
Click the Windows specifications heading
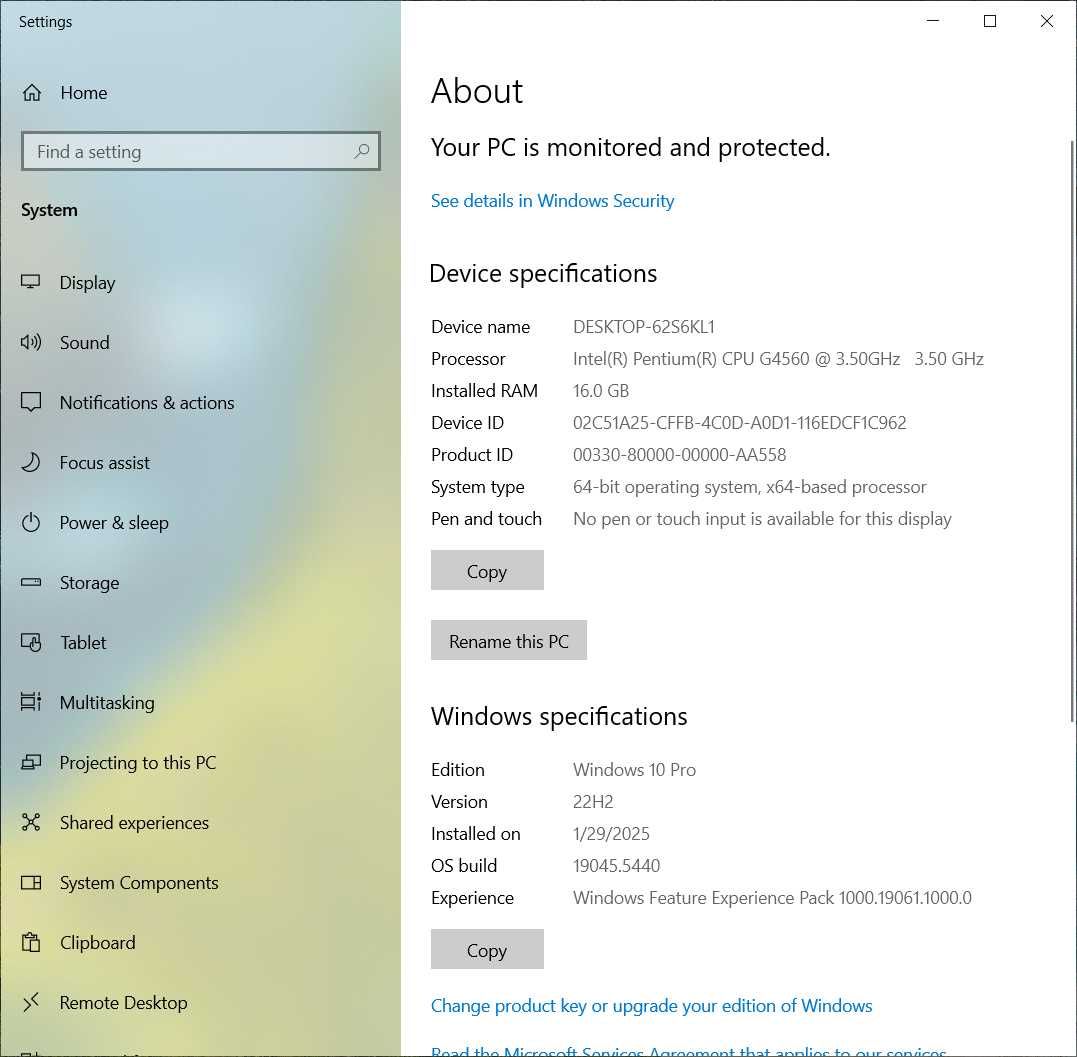tap(559, 716)
